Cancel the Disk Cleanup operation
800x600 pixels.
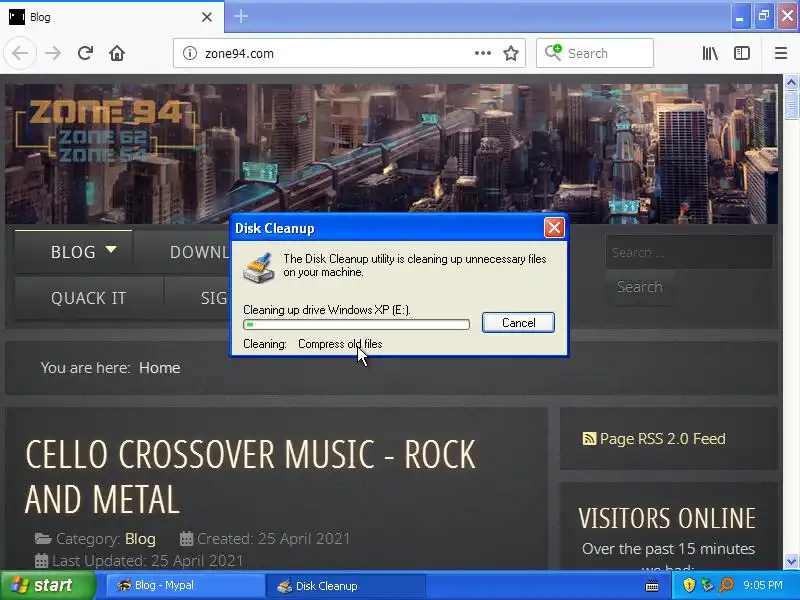[x=518, y=322]
